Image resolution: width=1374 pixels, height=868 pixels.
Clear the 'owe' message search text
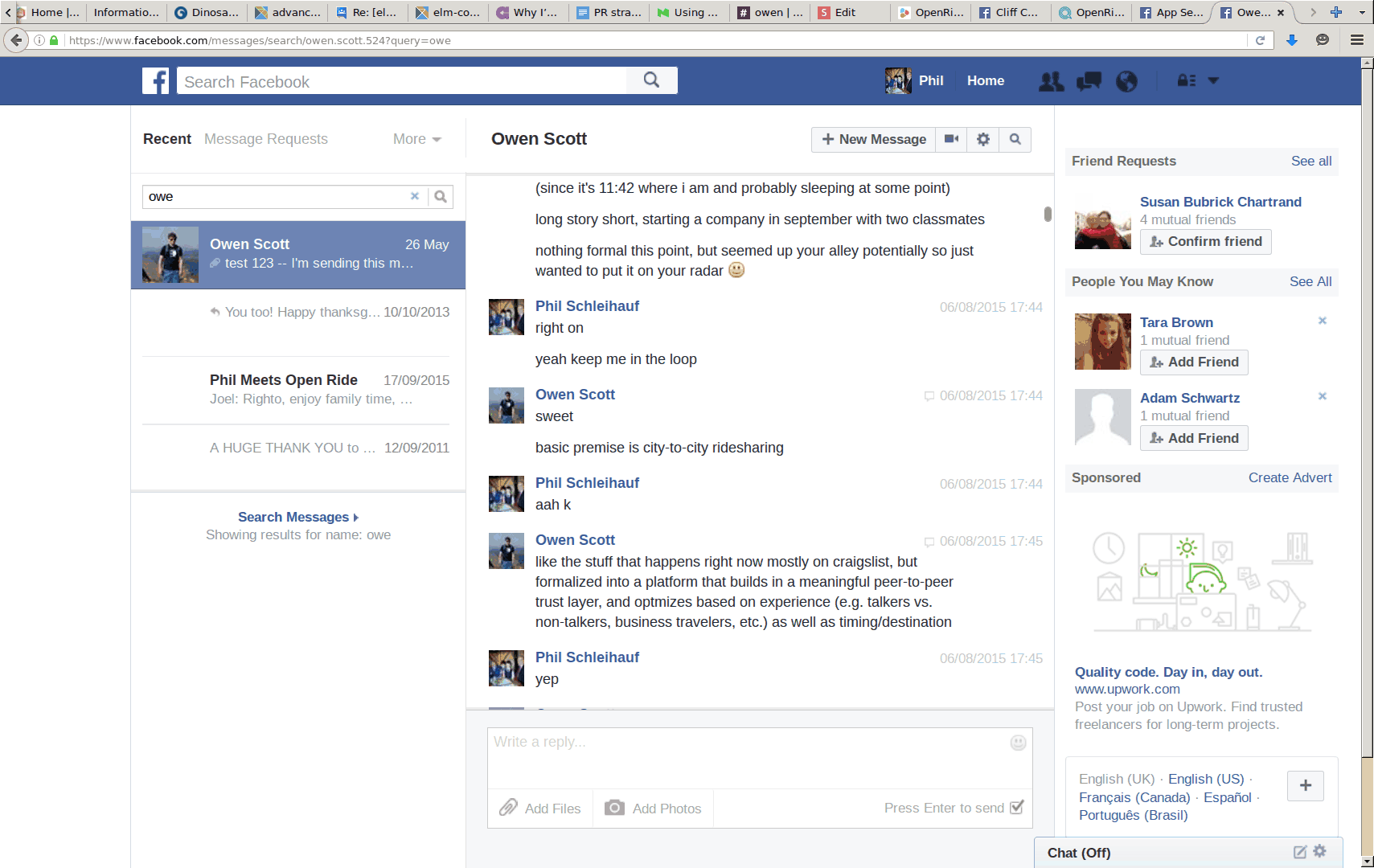click(415, 196)
